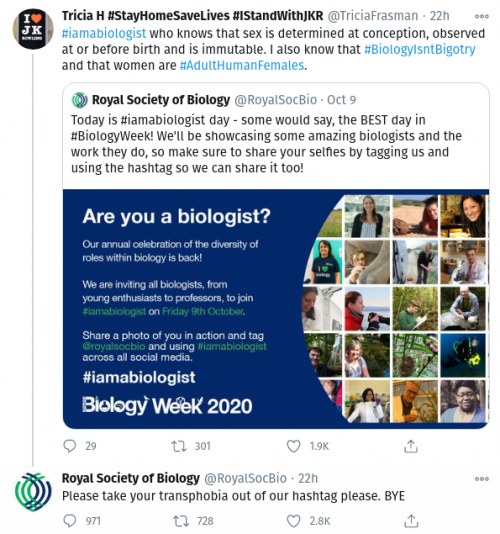Open Royal Society of Biology name in reply

[130, 478]
